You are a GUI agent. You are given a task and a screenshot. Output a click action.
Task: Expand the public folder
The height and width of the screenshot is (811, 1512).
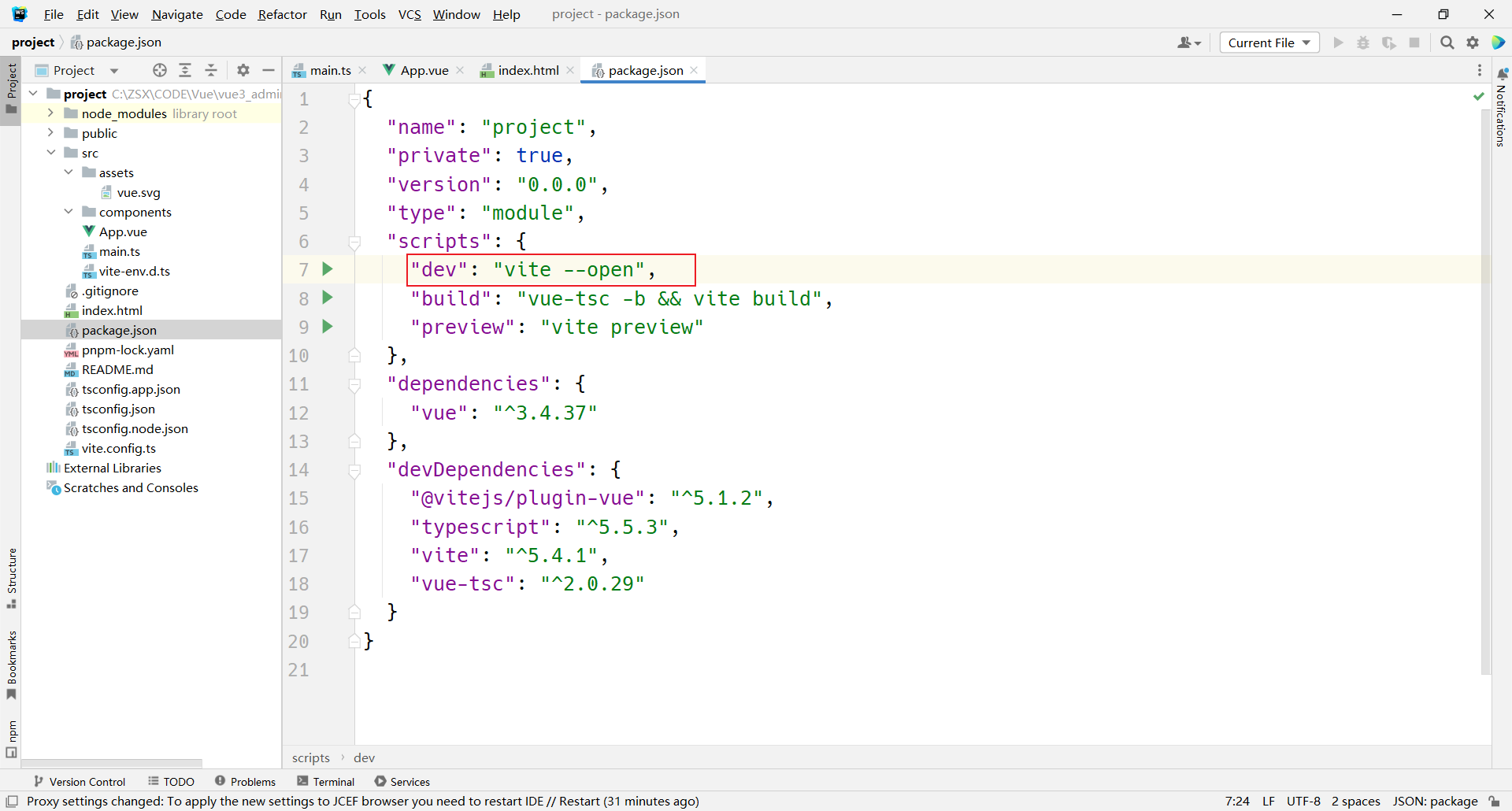pyautogui.click(x=50, y=133)
